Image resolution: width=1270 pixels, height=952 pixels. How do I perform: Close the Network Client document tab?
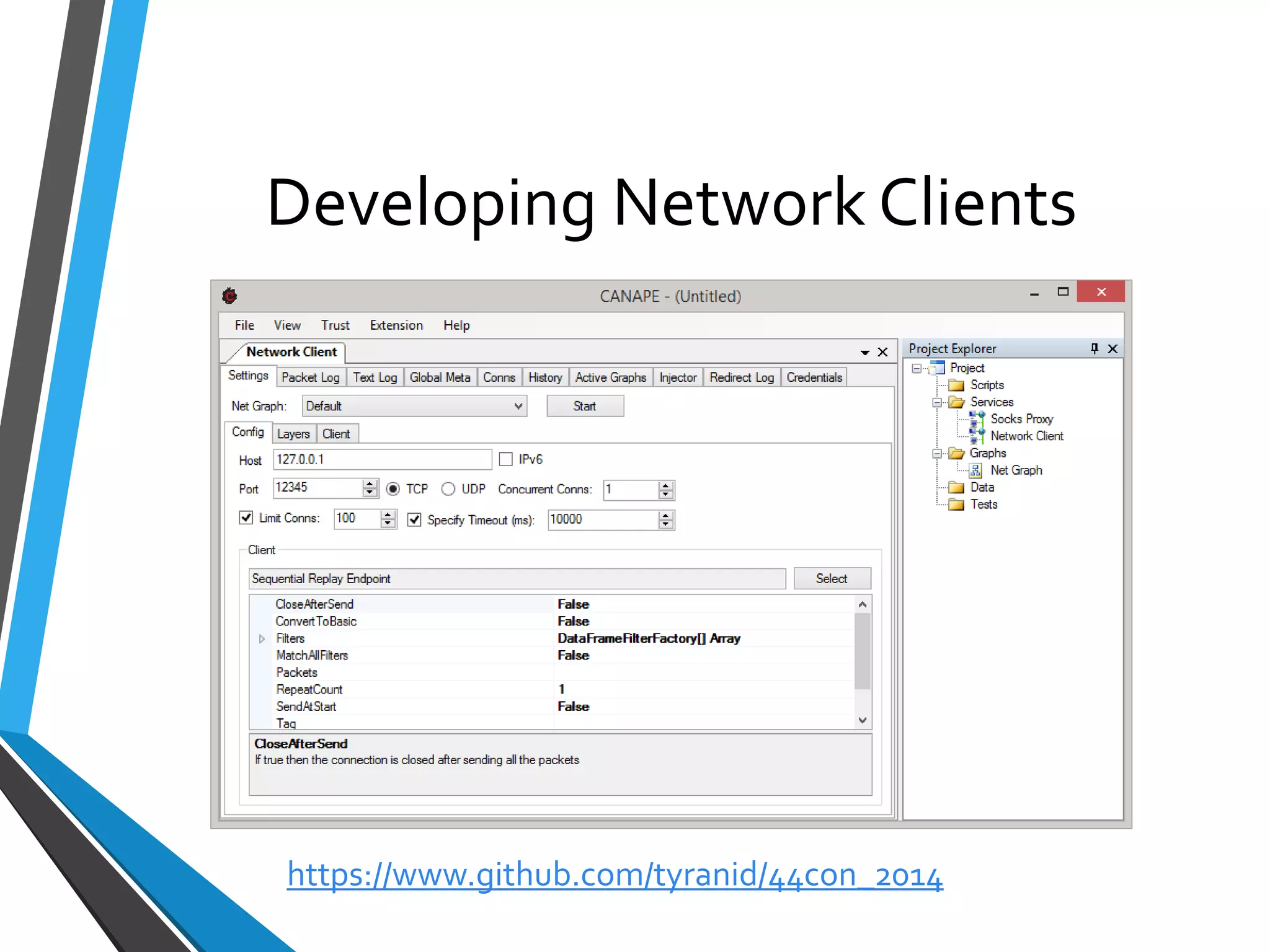882,352
